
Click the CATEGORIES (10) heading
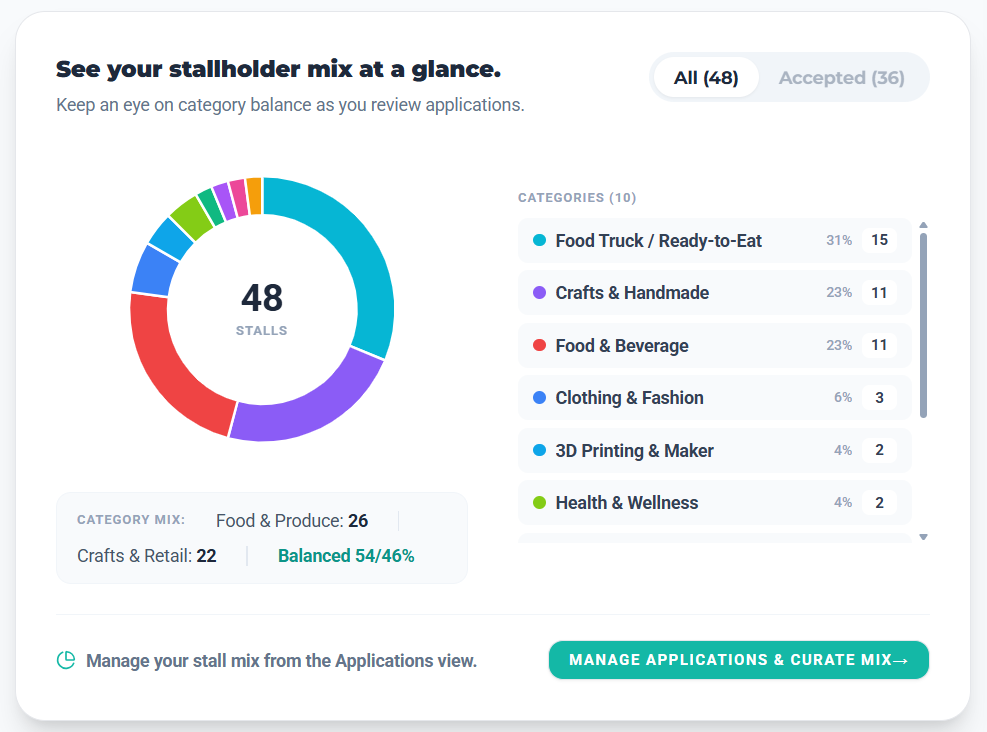click(x=577, y=198)
